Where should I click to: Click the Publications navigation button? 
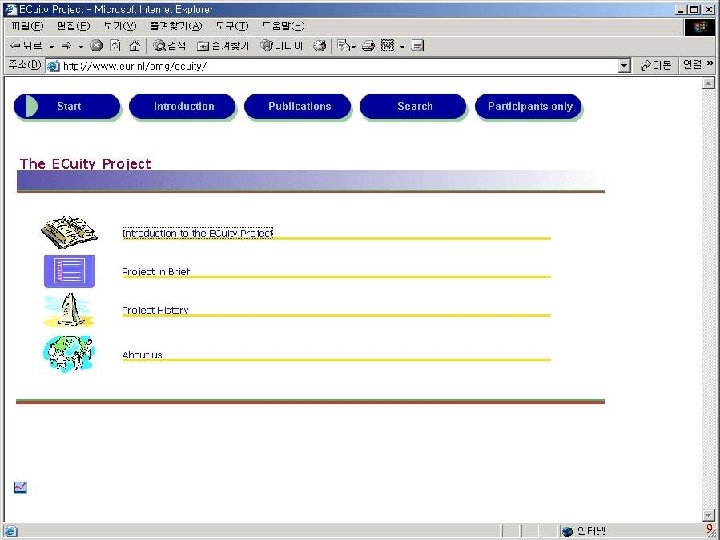(x=298, y=107)
